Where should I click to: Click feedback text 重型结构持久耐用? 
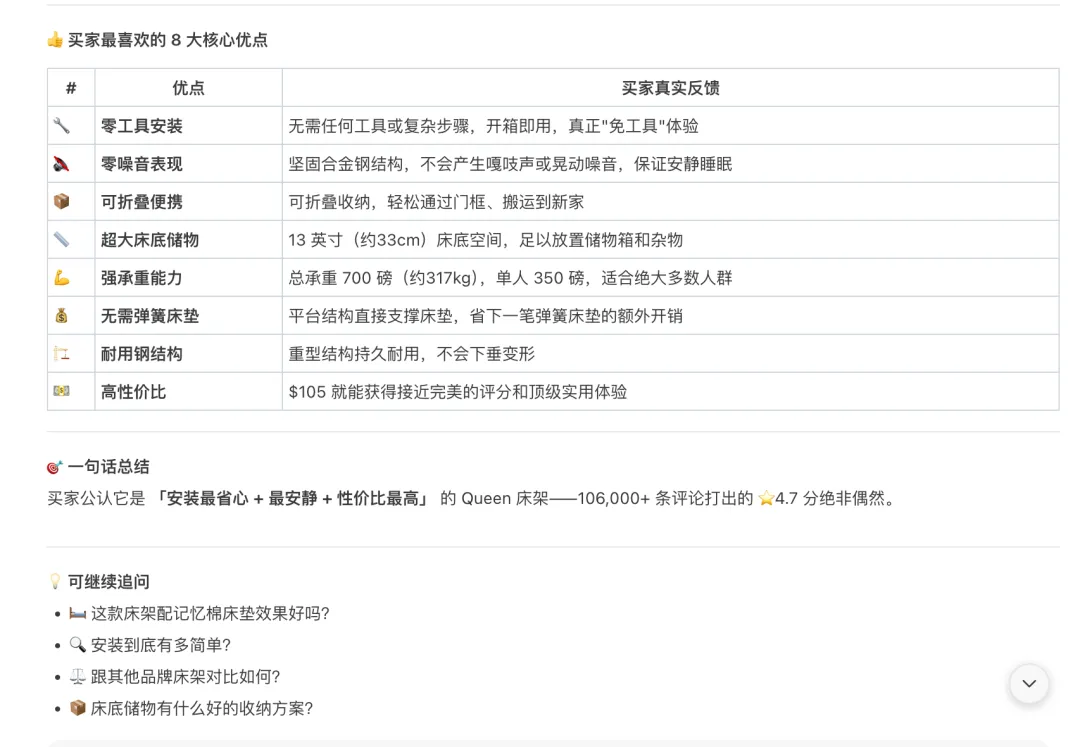[354, 353]
